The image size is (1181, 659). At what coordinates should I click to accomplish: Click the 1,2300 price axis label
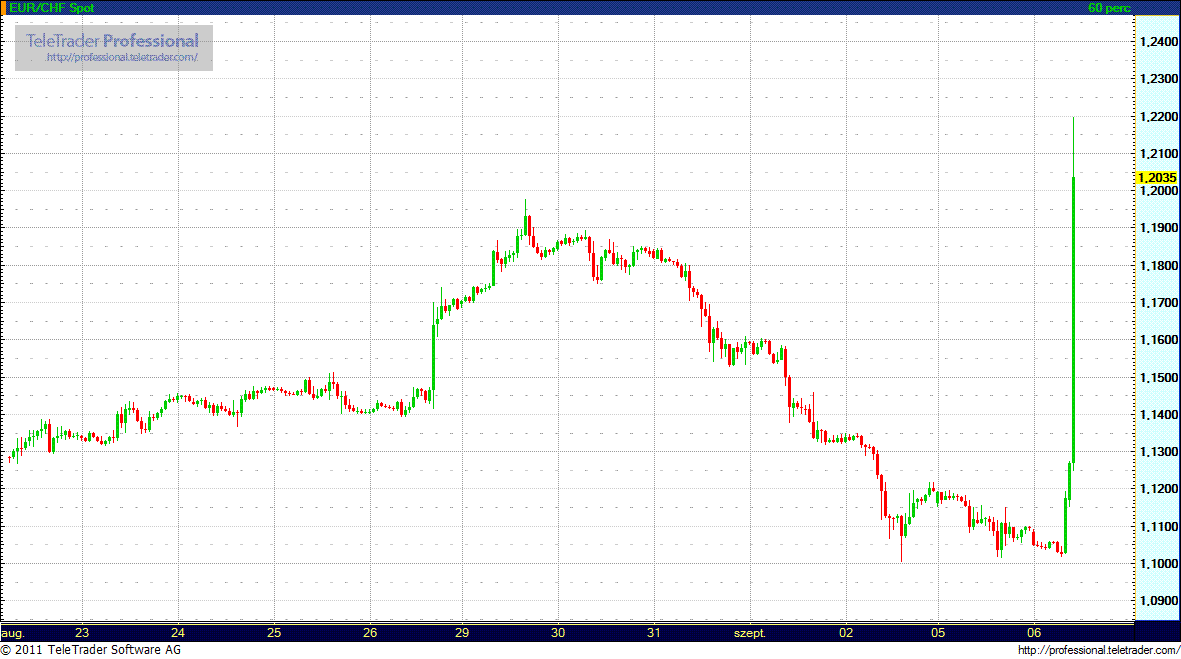[1158, 79]
